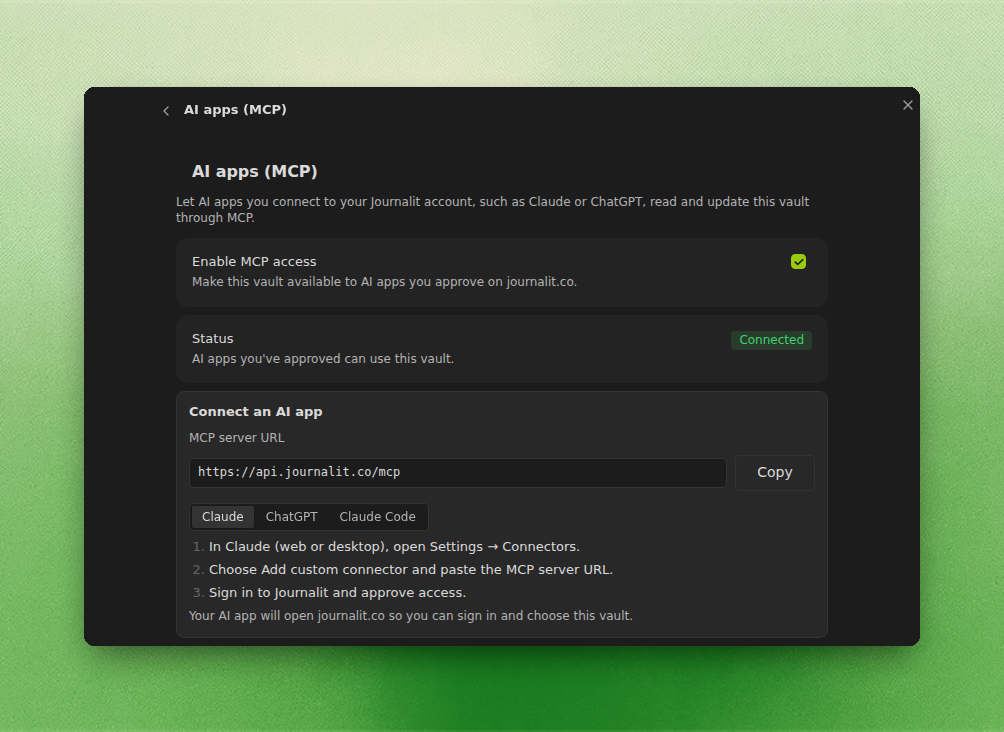1004x732 pixels.
Task: Copy the MCP server URL
Action: click(774, 473)
